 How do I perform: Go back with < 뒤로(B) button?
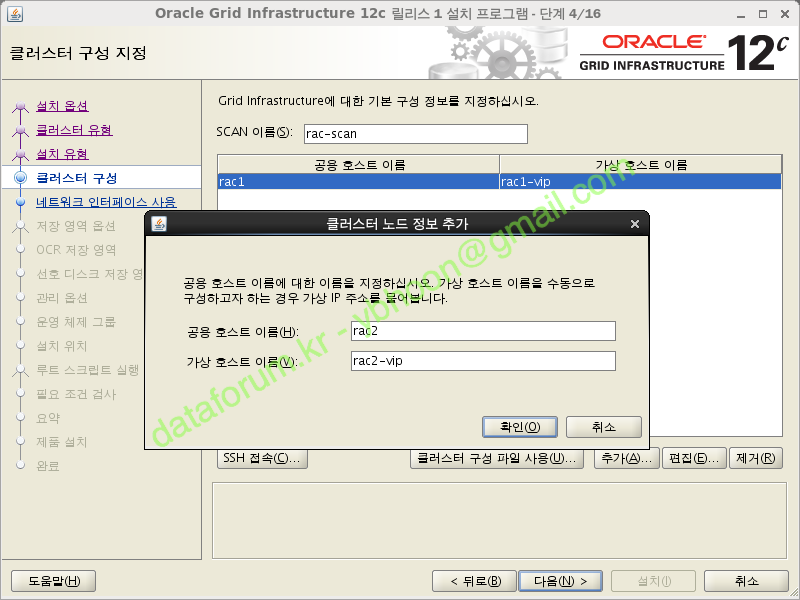pyautogui.click(x=474, y=581)
